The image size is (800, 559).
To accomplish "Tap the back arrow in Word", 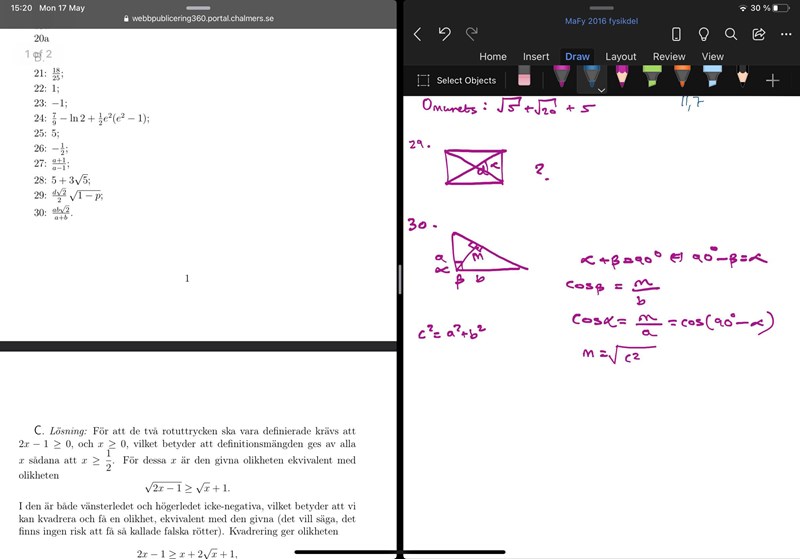I will click(417, 34).
